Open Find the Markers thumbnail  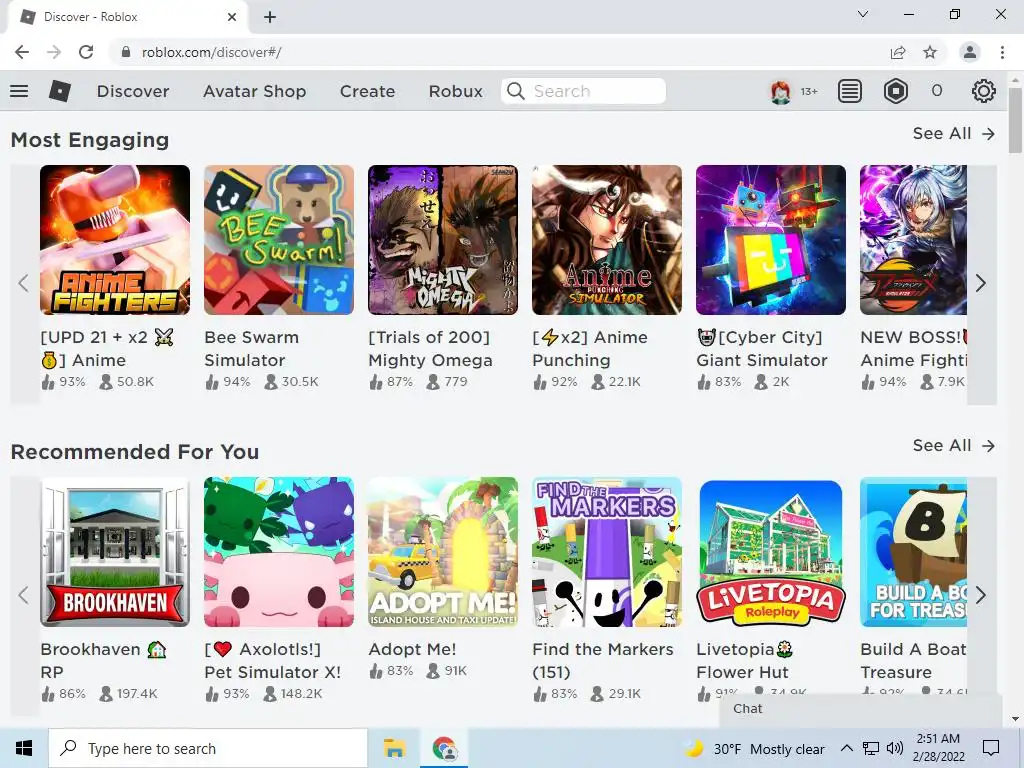pos(607,552)
